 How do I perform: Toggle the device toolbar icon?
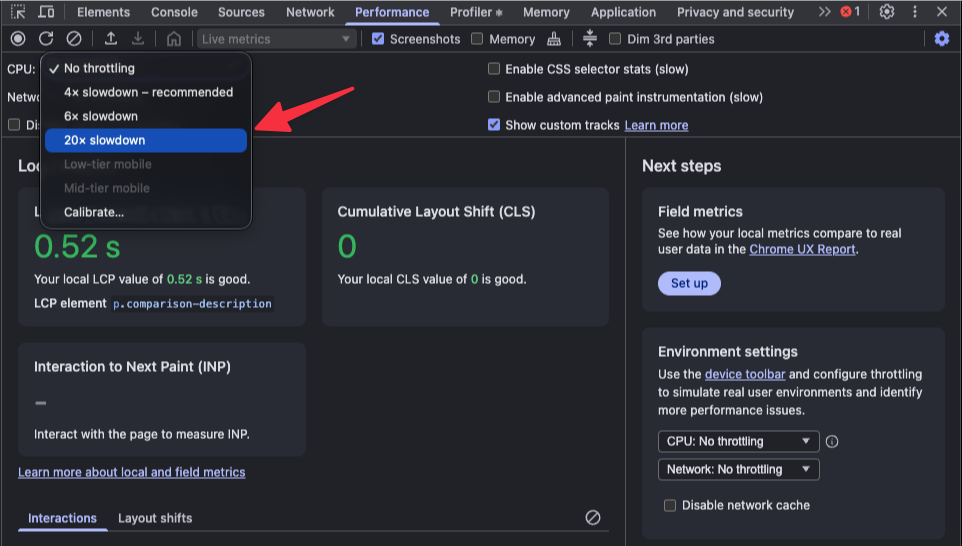coord(46,12)
